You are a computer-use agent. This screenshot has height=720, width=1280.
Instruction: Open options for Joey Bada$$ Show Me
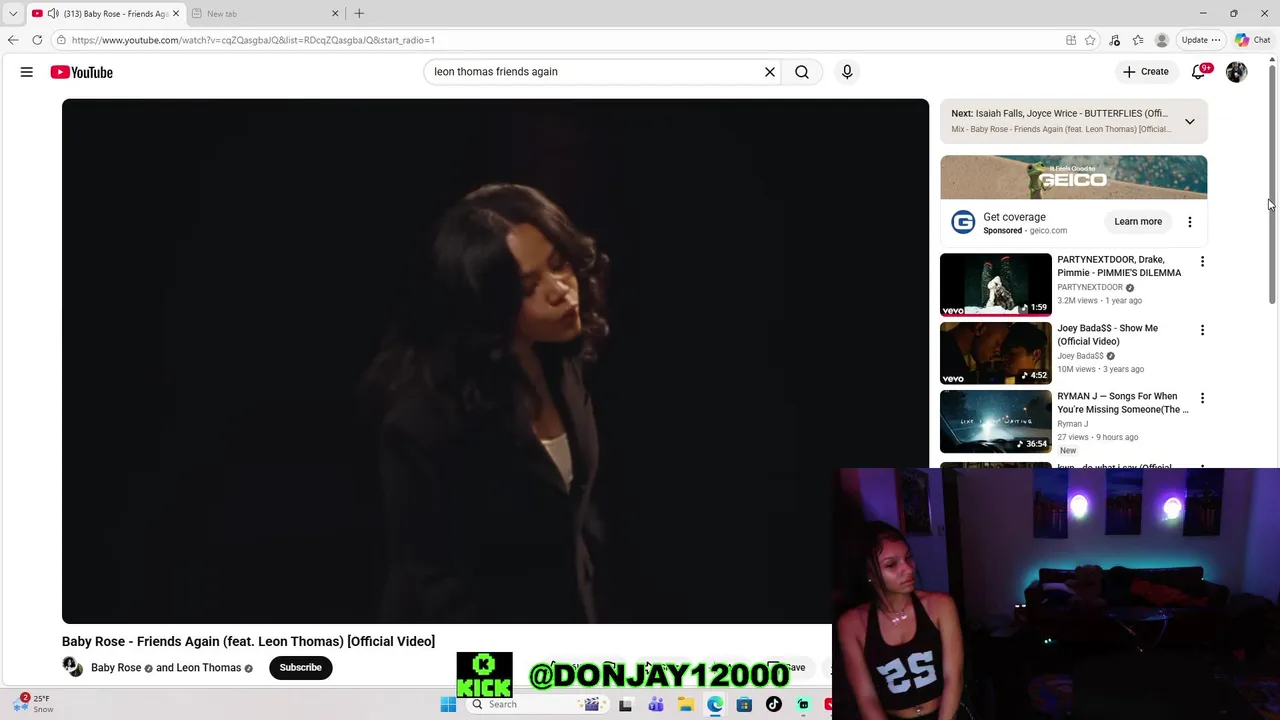pyautogui.click(x=1202, y=330)
